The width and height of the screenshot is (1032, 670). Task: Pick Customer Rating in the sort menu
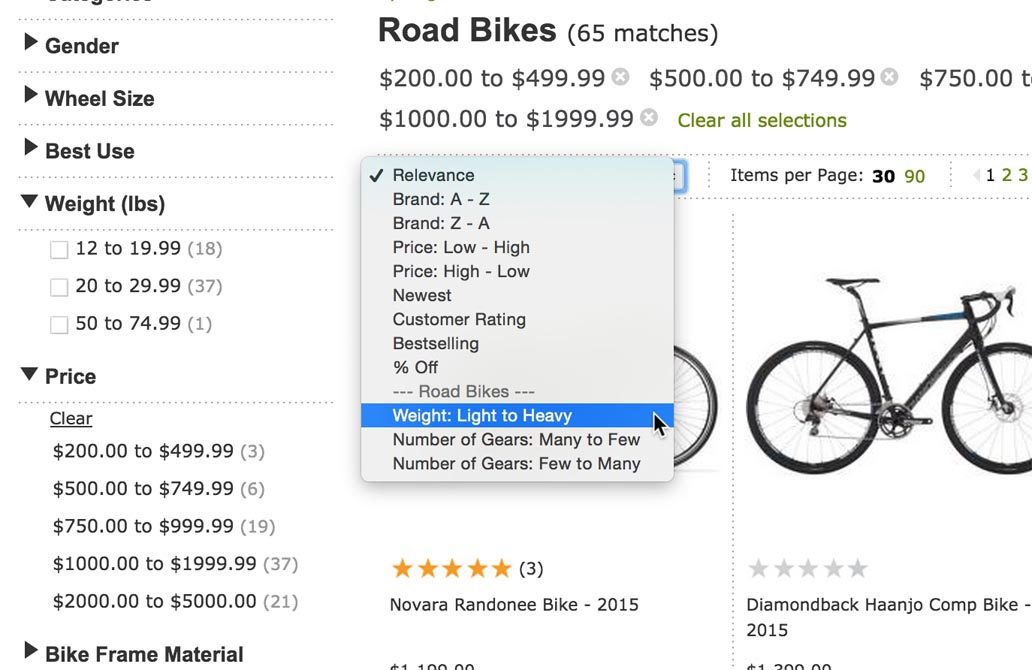(459, 320)
